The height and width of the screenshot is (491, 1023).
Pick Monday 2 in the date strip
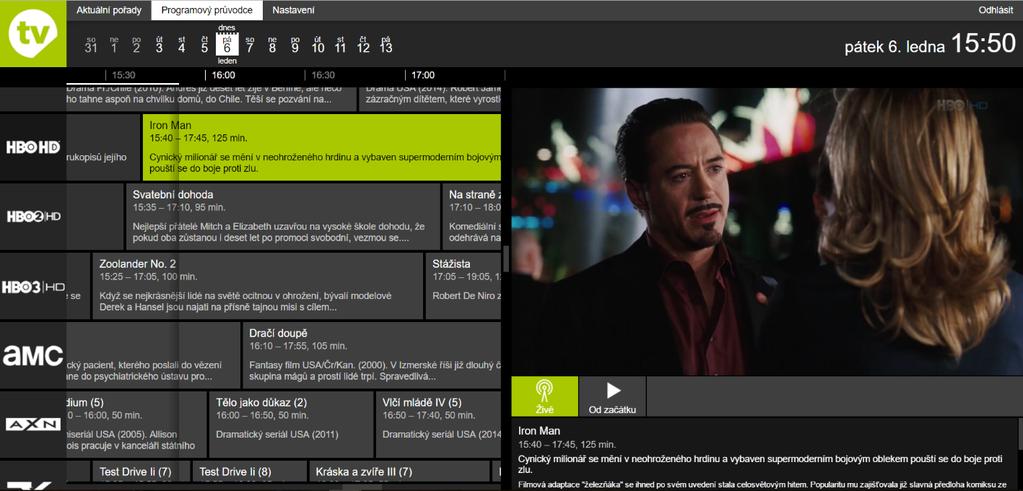point(136,44)
